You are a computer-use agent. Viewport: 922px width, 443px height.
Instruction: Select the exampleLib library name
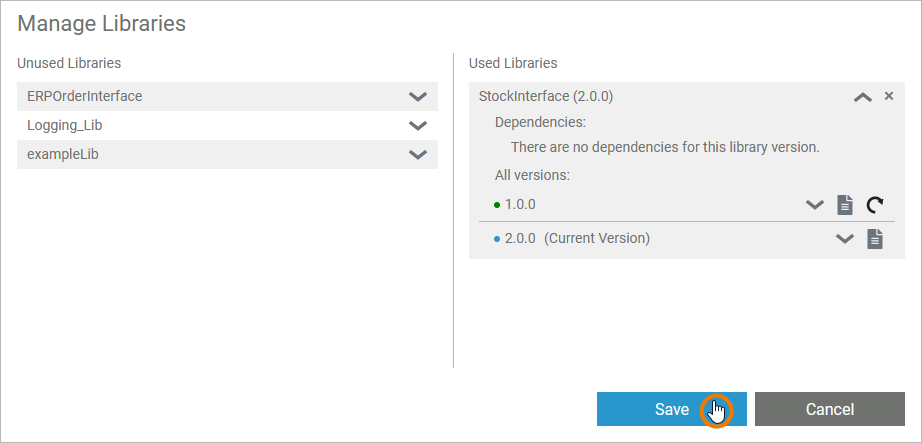coord(63,155)
